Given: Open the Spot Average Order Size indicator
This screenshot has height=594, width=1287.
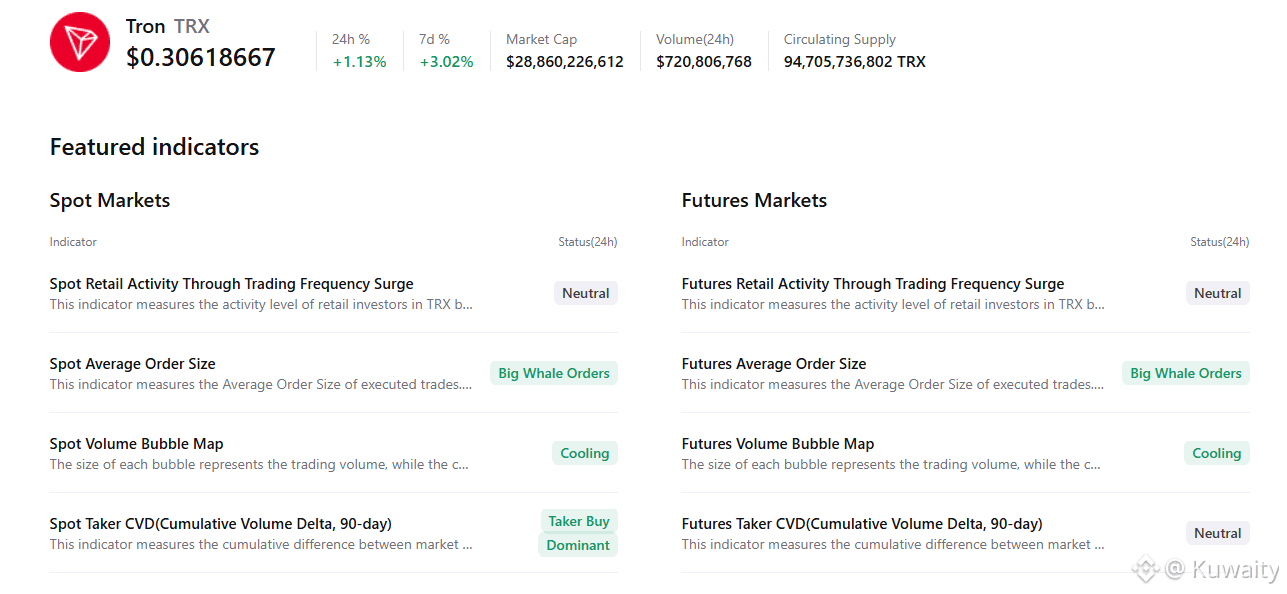Looking at the screenshot, I should click(x=132, y=364).
